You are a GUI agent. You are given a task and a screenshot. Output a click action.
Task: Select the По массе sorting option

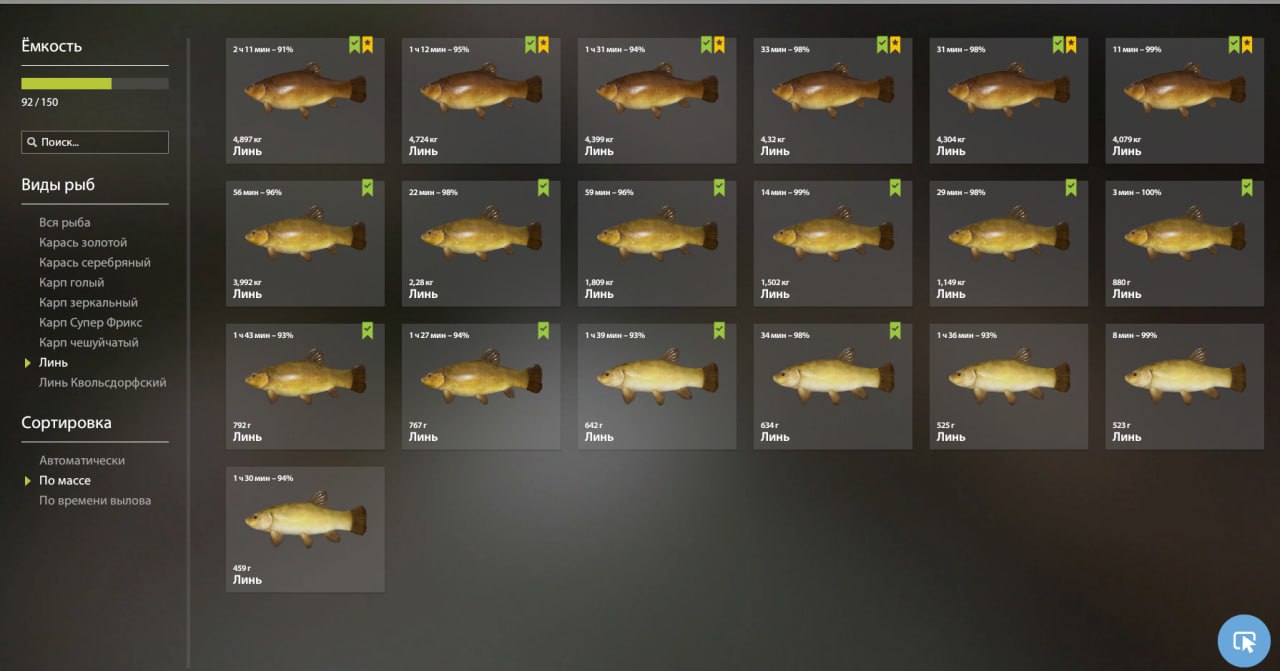click(65, 481)
